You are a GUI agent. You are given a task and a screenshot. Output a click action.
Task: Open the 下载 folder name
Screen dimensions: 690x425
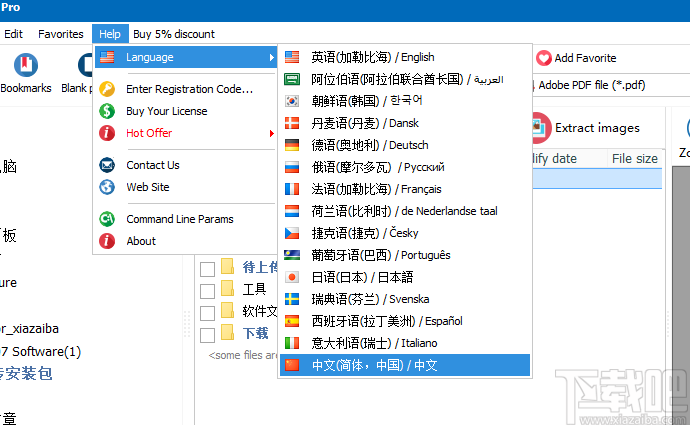(x=255, y=333)
